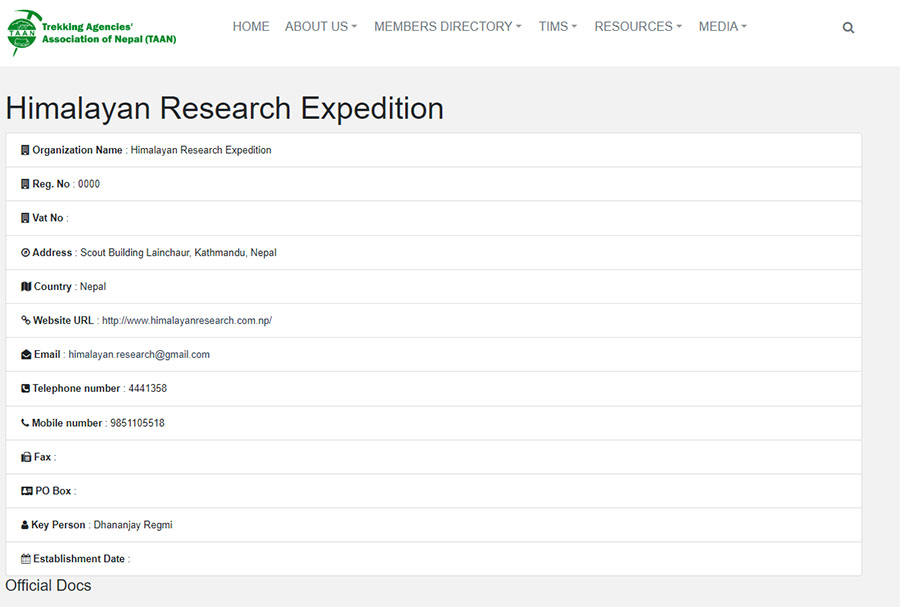The height and width of the screenshot is (607, 900).
Task: Click the building icon beside Reg. No
Action: click(25, 184)
